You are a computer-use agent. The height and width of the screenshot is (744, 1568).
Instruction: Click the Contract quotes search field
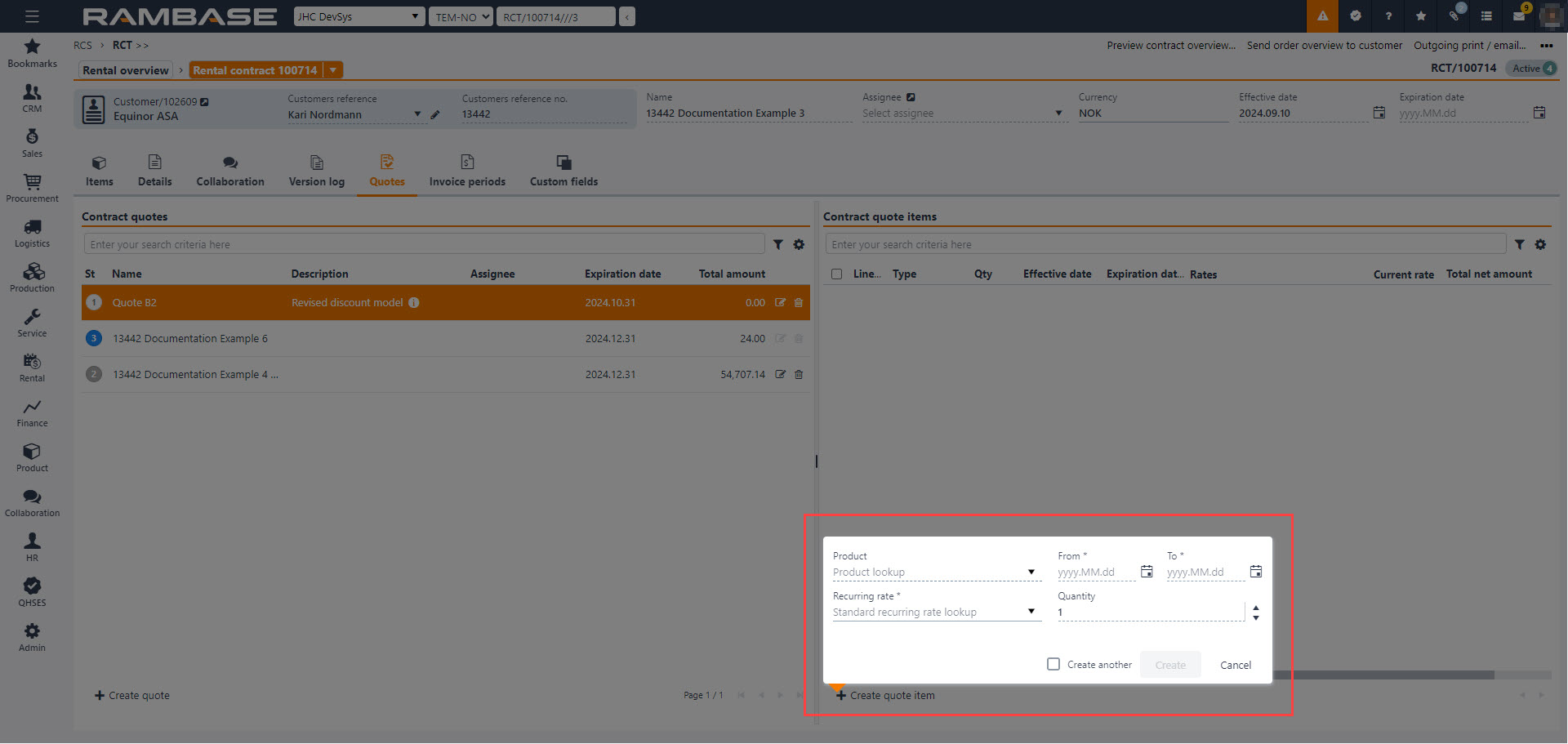(423, 245)
